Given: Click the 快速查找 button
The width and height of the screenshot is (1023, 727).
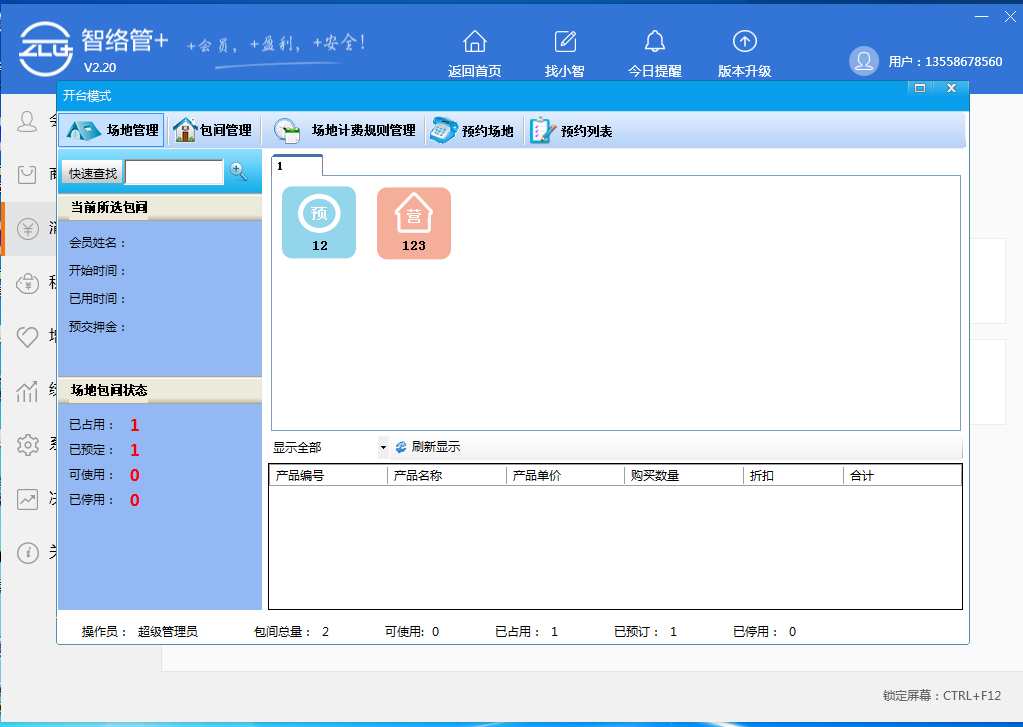Looking at the screenshot, I should tap(90, 172).
